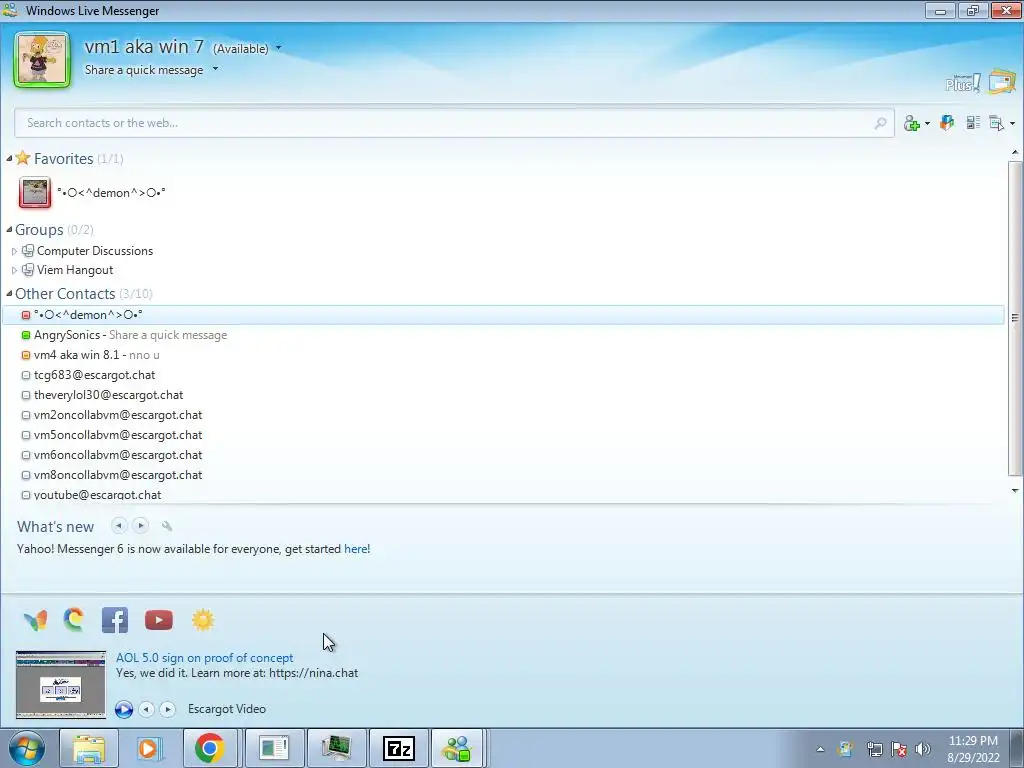
Task: Expand the Computer Discussions group
Action: [14, 251]
